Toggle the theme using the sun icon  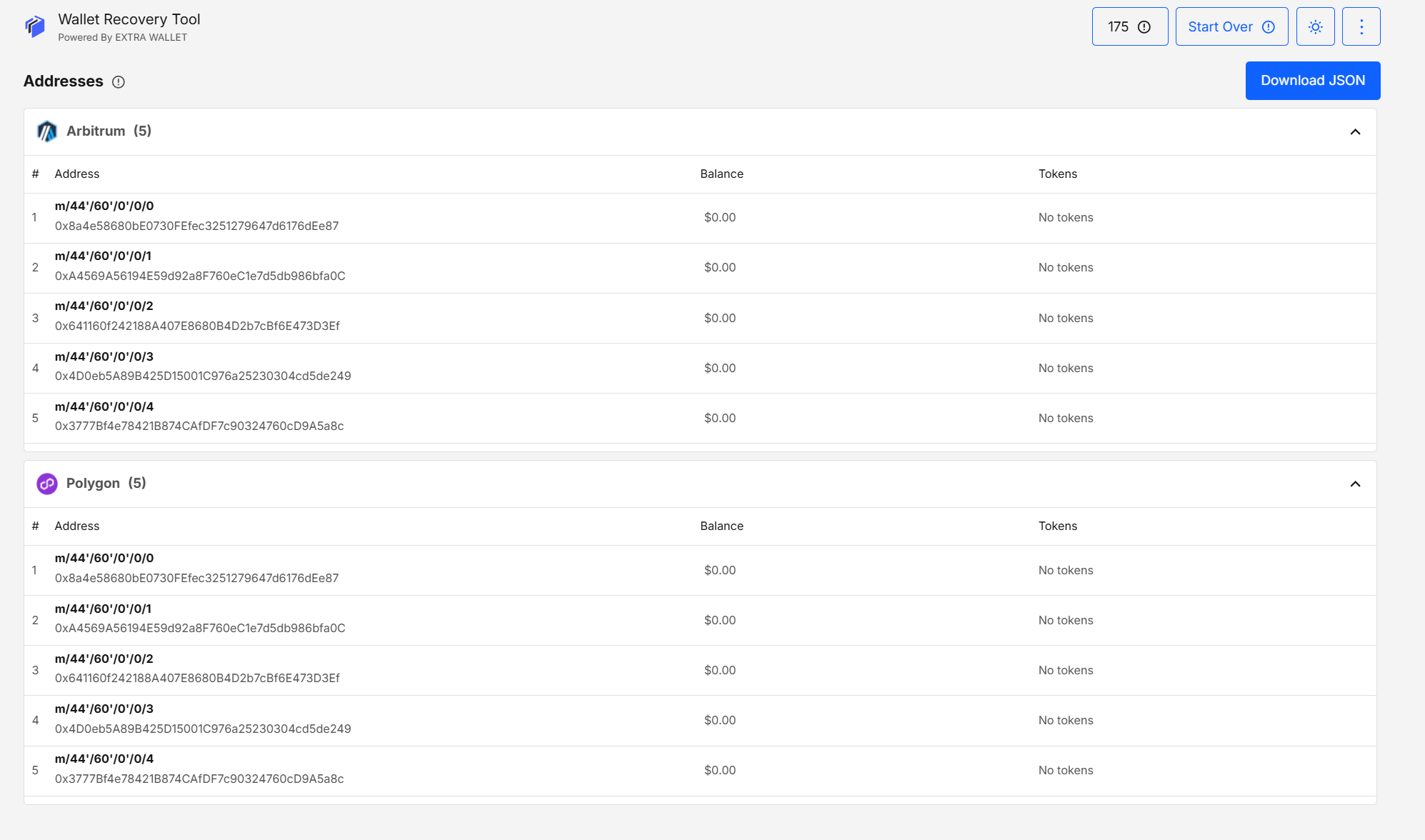1315,26
